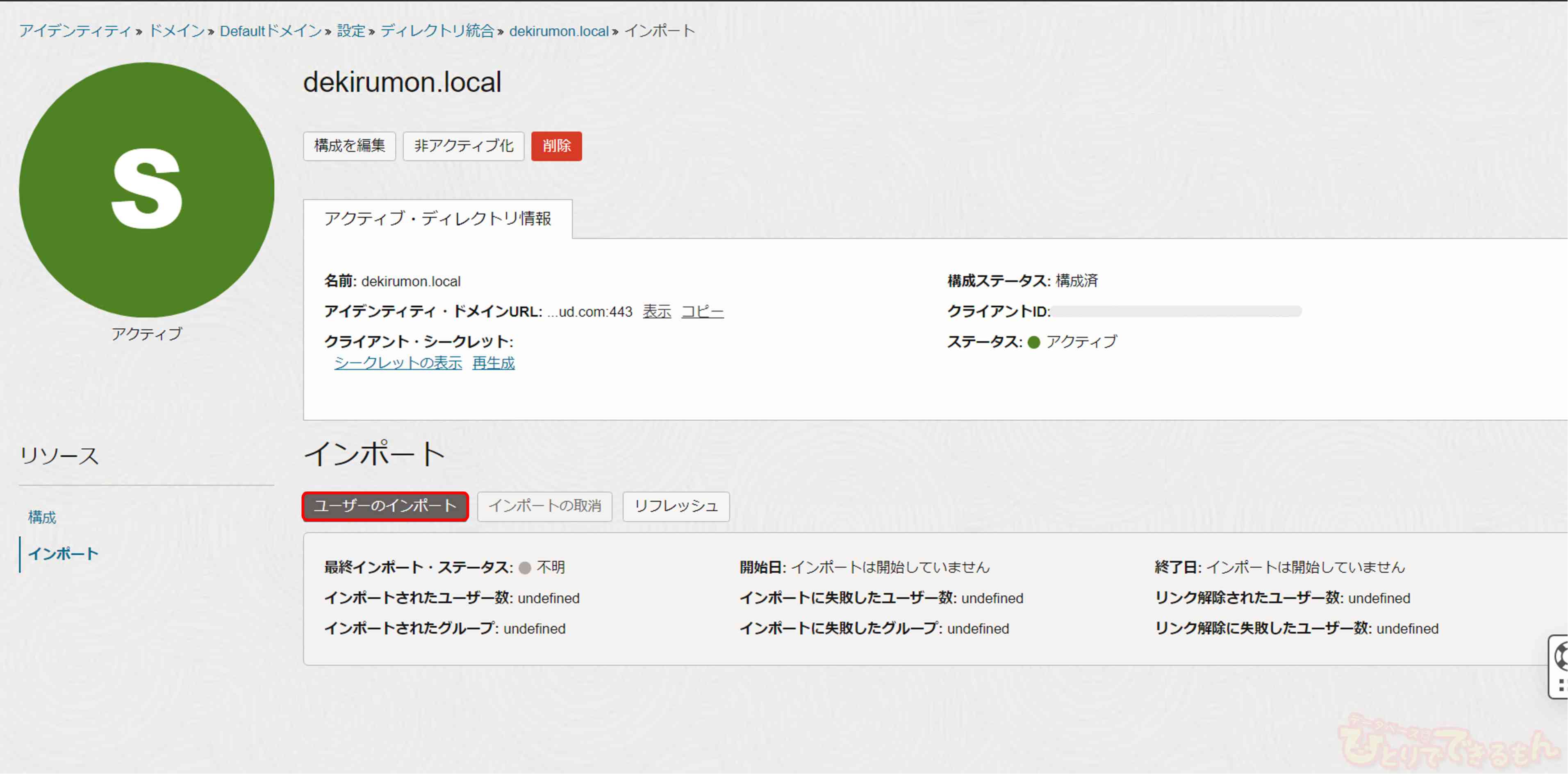
Task: Click the green active status dot
Action: point(1033,342)
